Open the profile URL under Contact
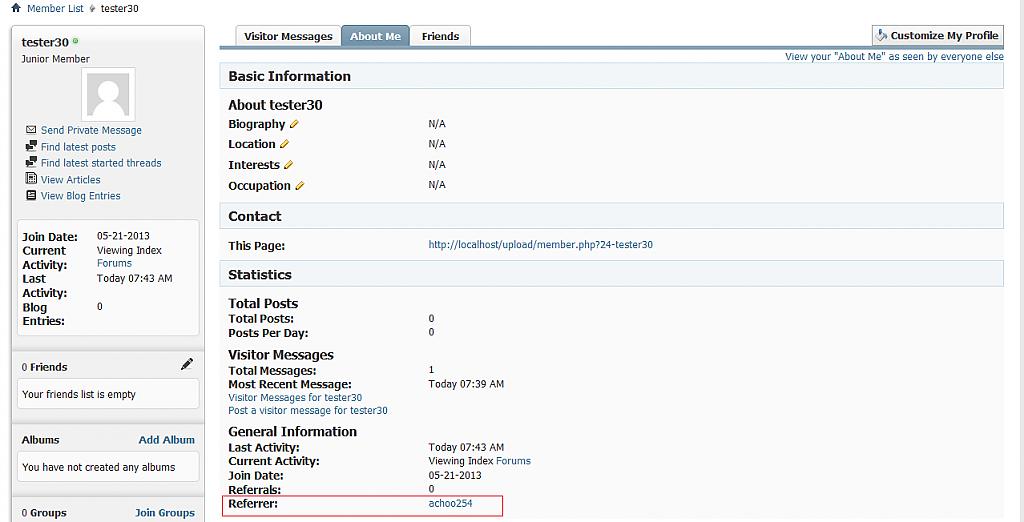1024x522 pixels. coord(540,245)
